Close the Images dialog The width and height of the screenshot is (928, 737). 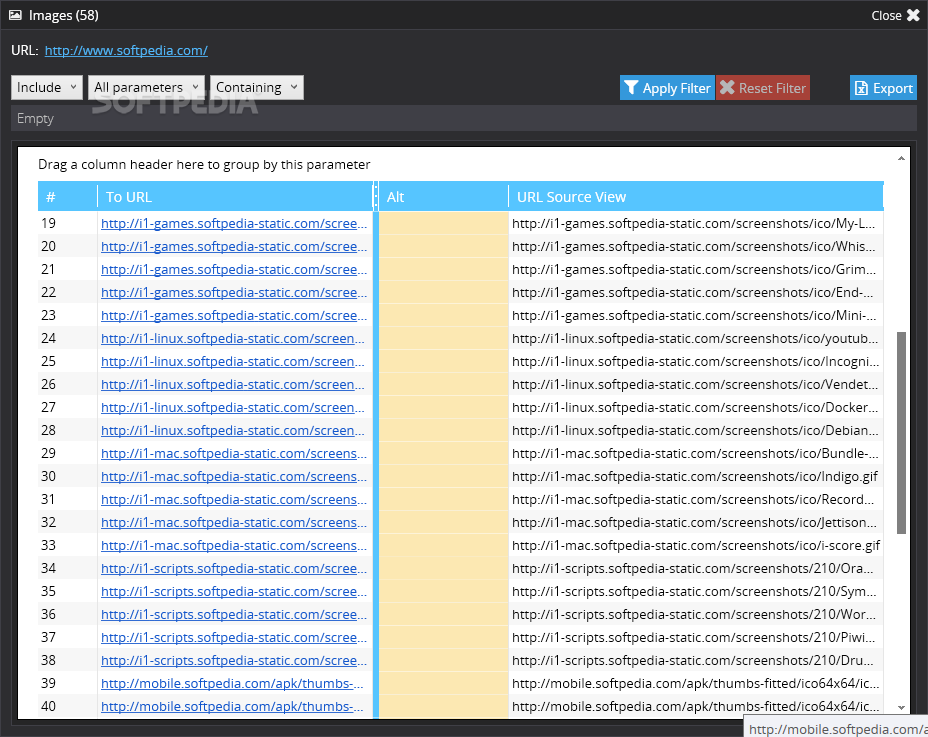click(895, 15)
